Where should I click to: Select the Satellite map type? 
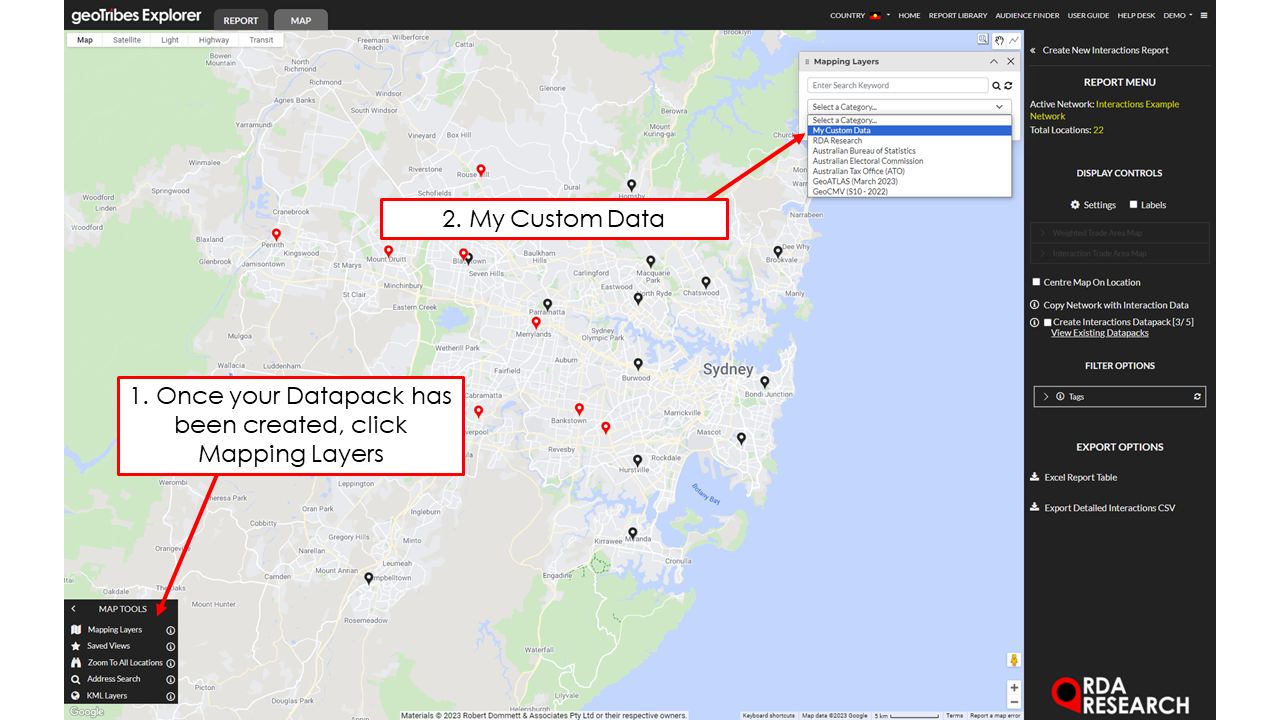pos(127,40)
